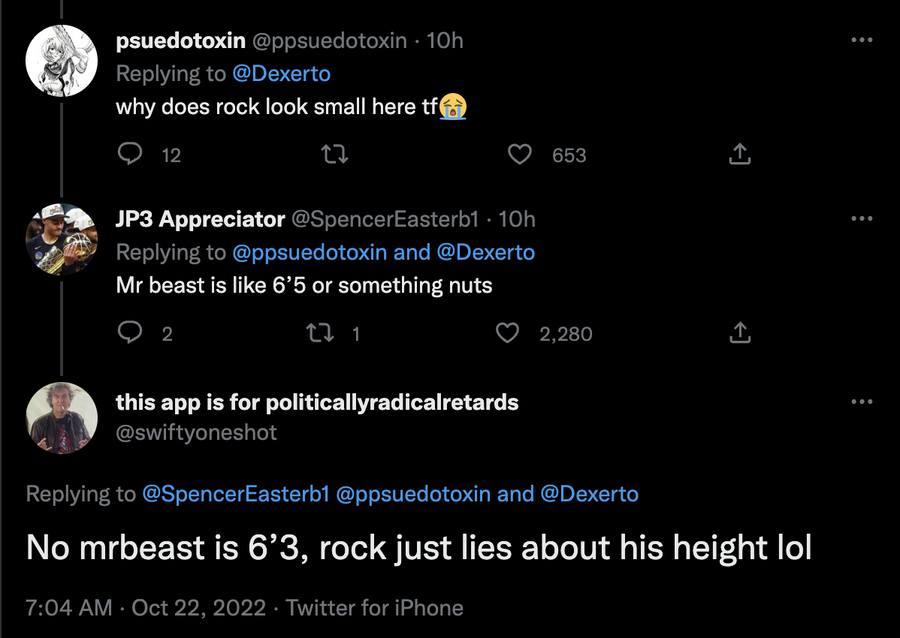Open the @swiftyoneshot handle
Viewport: 900px width, 638px height.
point(196,432)
